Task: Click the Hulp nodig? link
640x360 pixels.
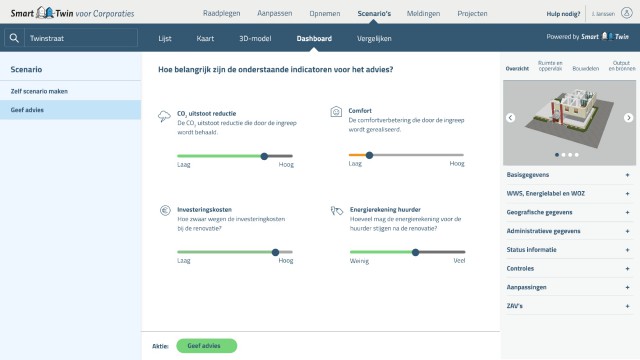Action: (563, 14)
